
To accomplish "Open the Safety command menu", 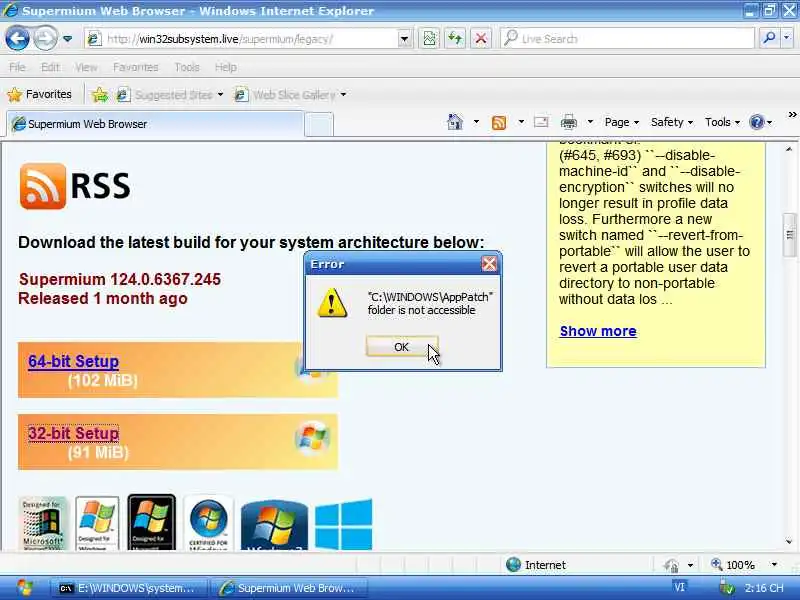I will (x=671, y=122).
